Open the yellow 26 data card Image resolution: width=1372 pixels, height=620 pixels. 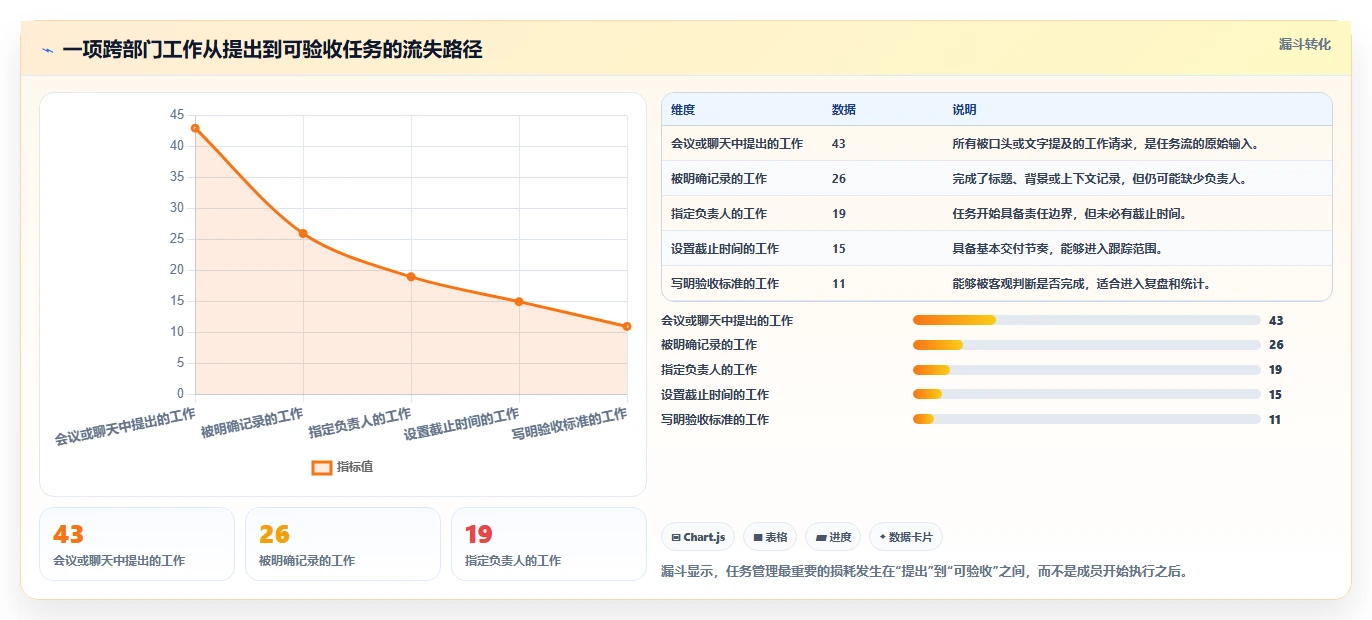pyautogui.click(x=343, y=544)
